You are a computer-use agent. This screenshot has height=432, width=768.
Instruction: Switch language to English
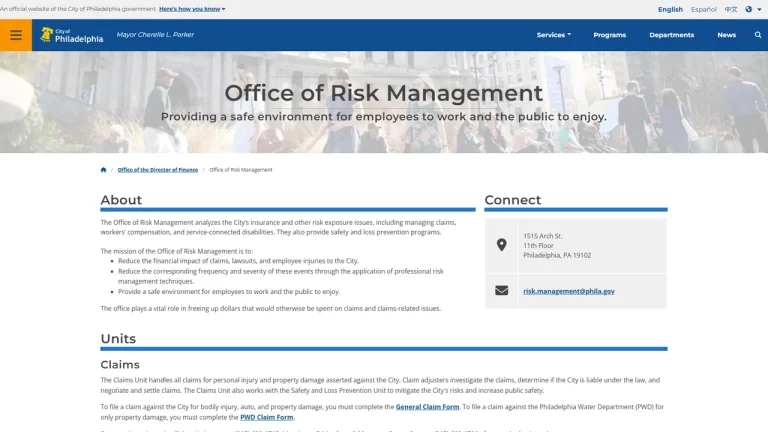pos(670,9)
